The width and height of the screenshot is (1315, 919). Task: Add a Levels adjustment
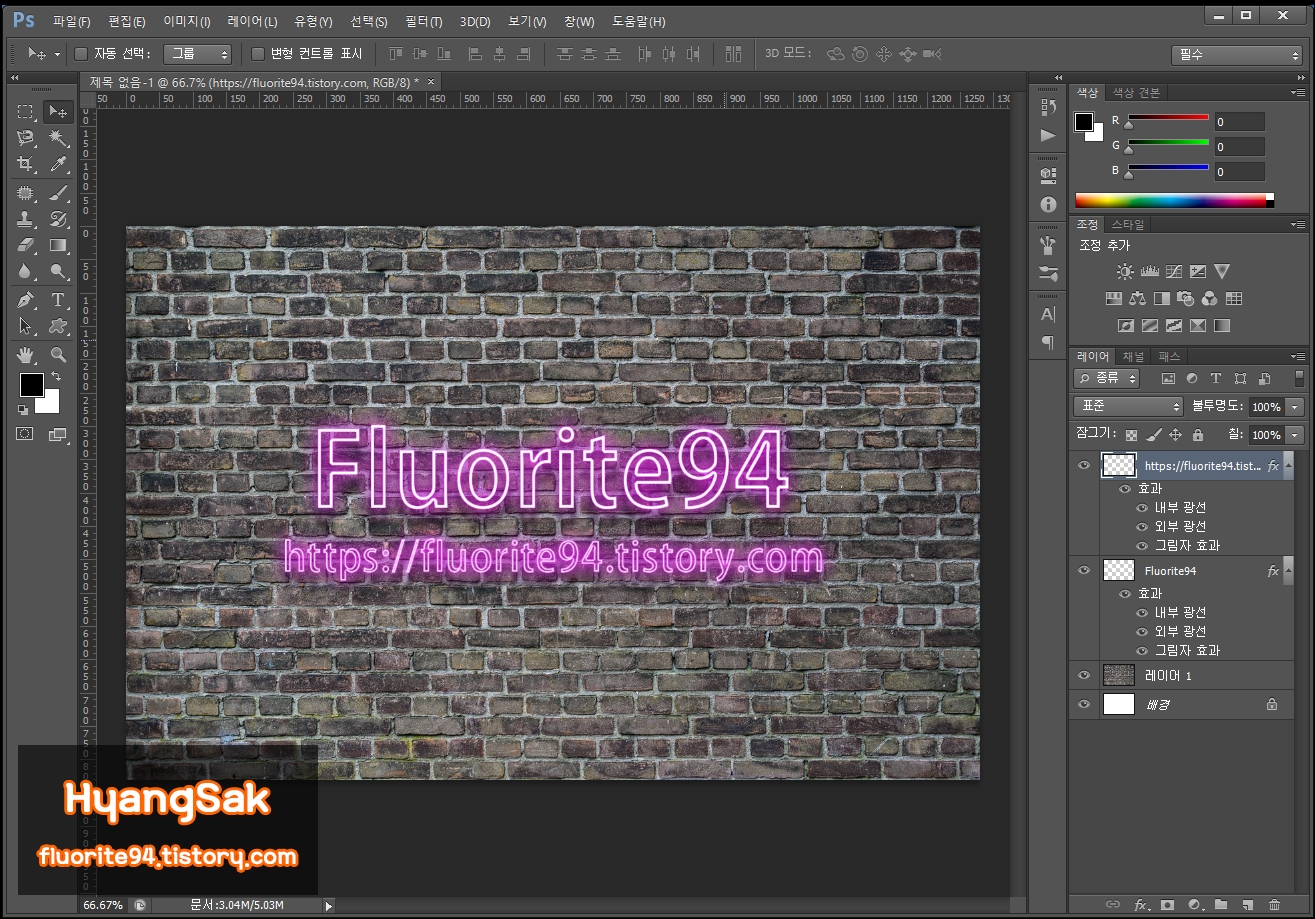[1150, 271]
